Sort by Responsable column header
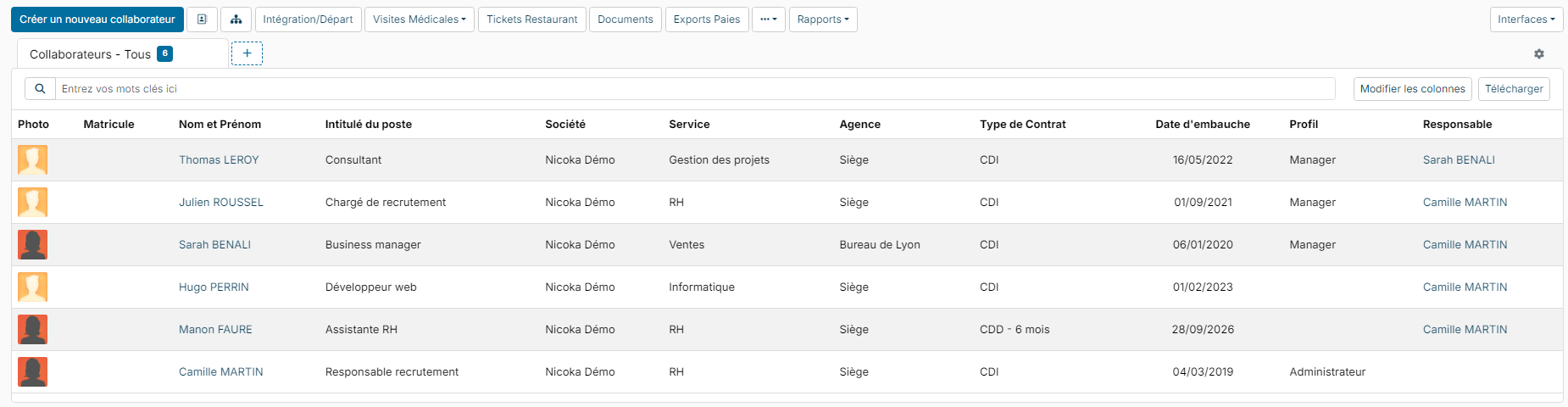 tap(1457, 124)
